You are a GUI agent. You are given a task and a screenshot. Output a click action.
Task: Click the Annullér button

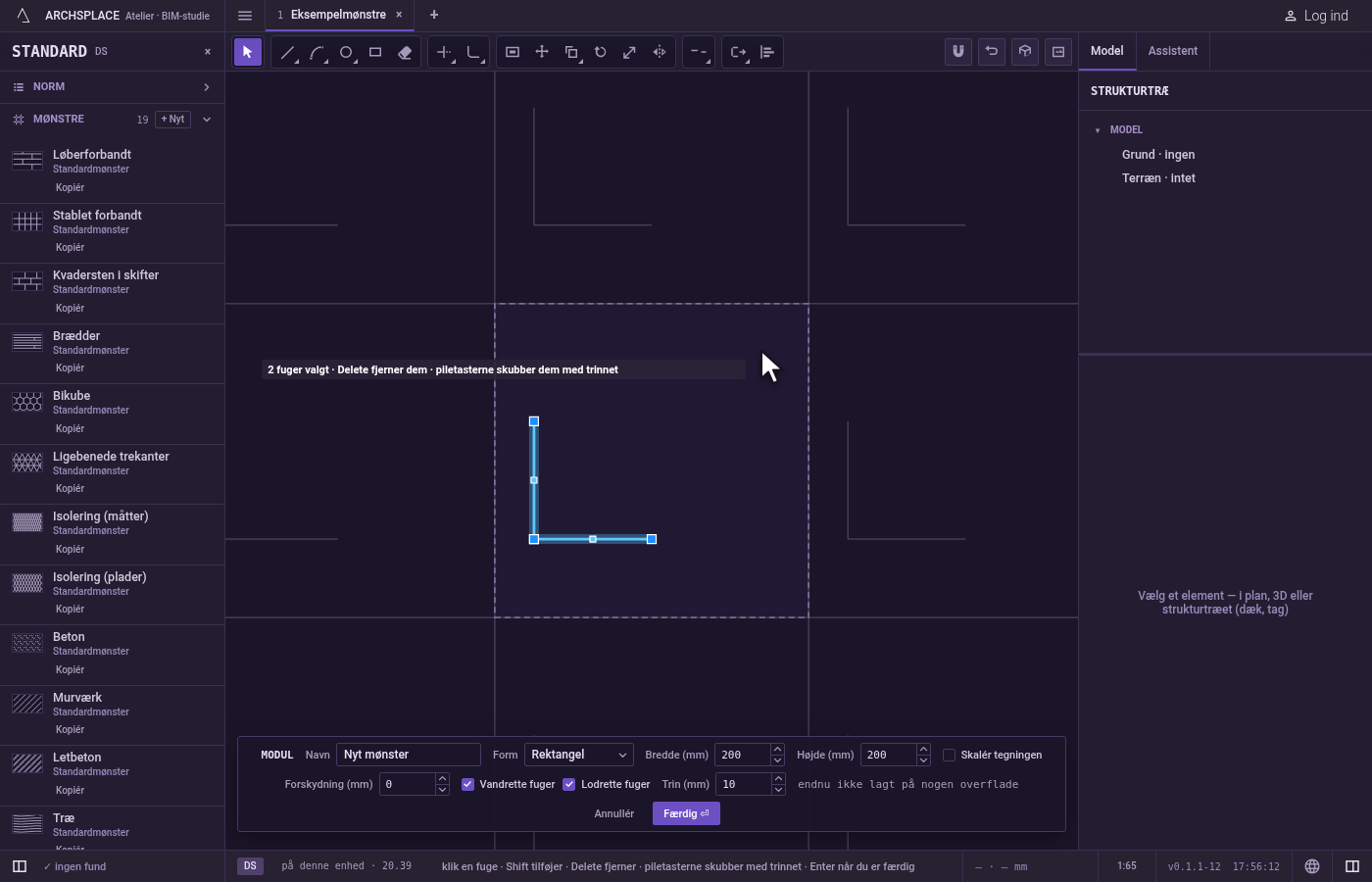coord(614,813)
